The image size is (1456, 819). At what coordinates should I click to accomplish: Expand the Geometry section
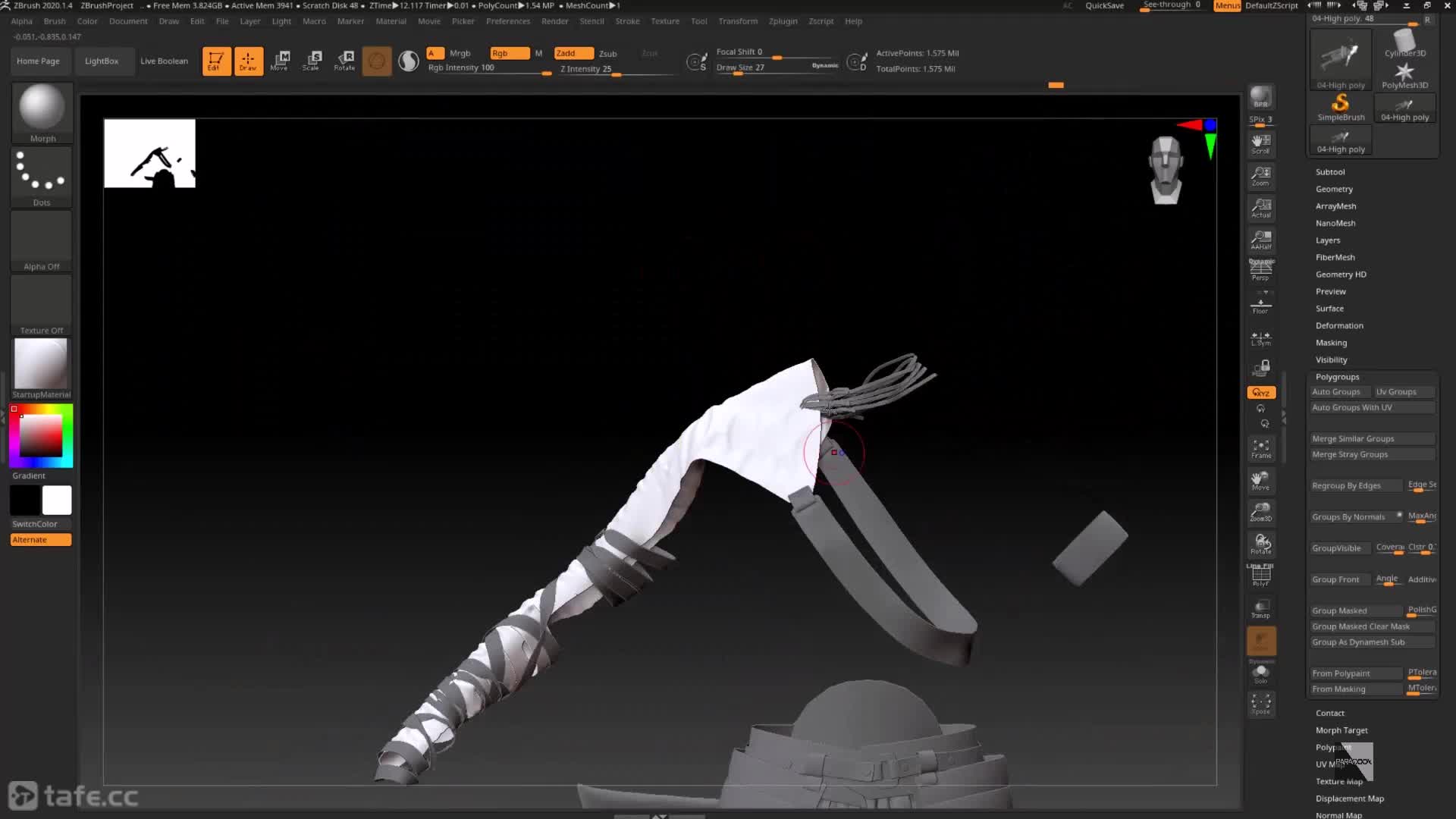coord(1334,189)
